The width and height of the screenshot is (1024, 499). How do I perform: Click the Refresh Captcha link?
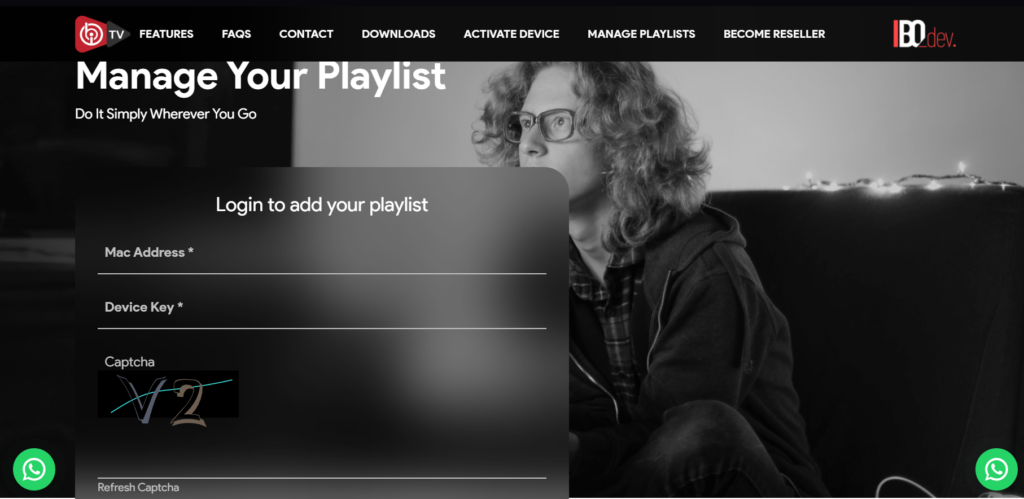click(138, 487)
